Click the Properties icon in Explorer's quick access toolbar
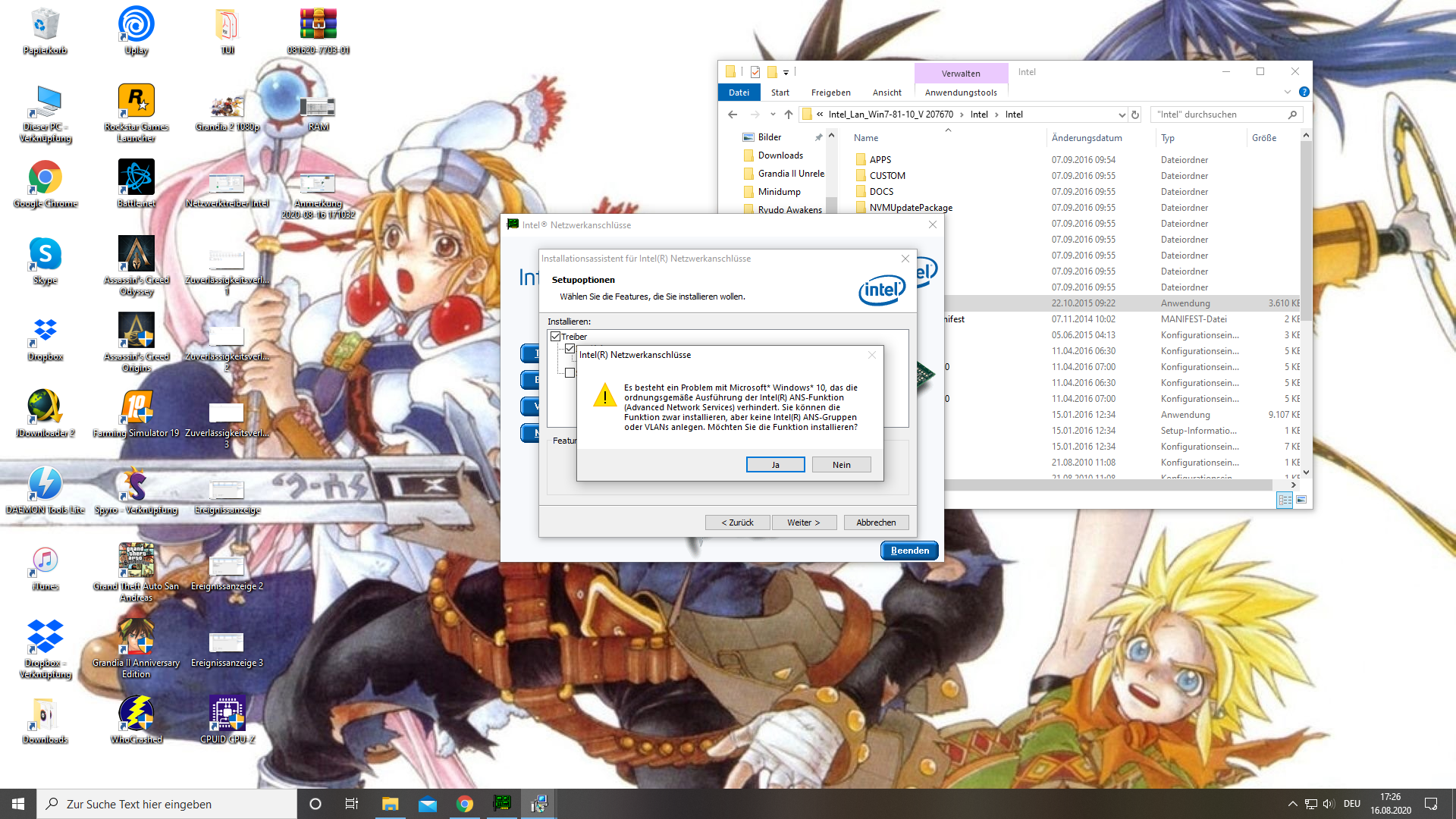The height and width of the screenshot is (819, 1456). click(755, 72)
